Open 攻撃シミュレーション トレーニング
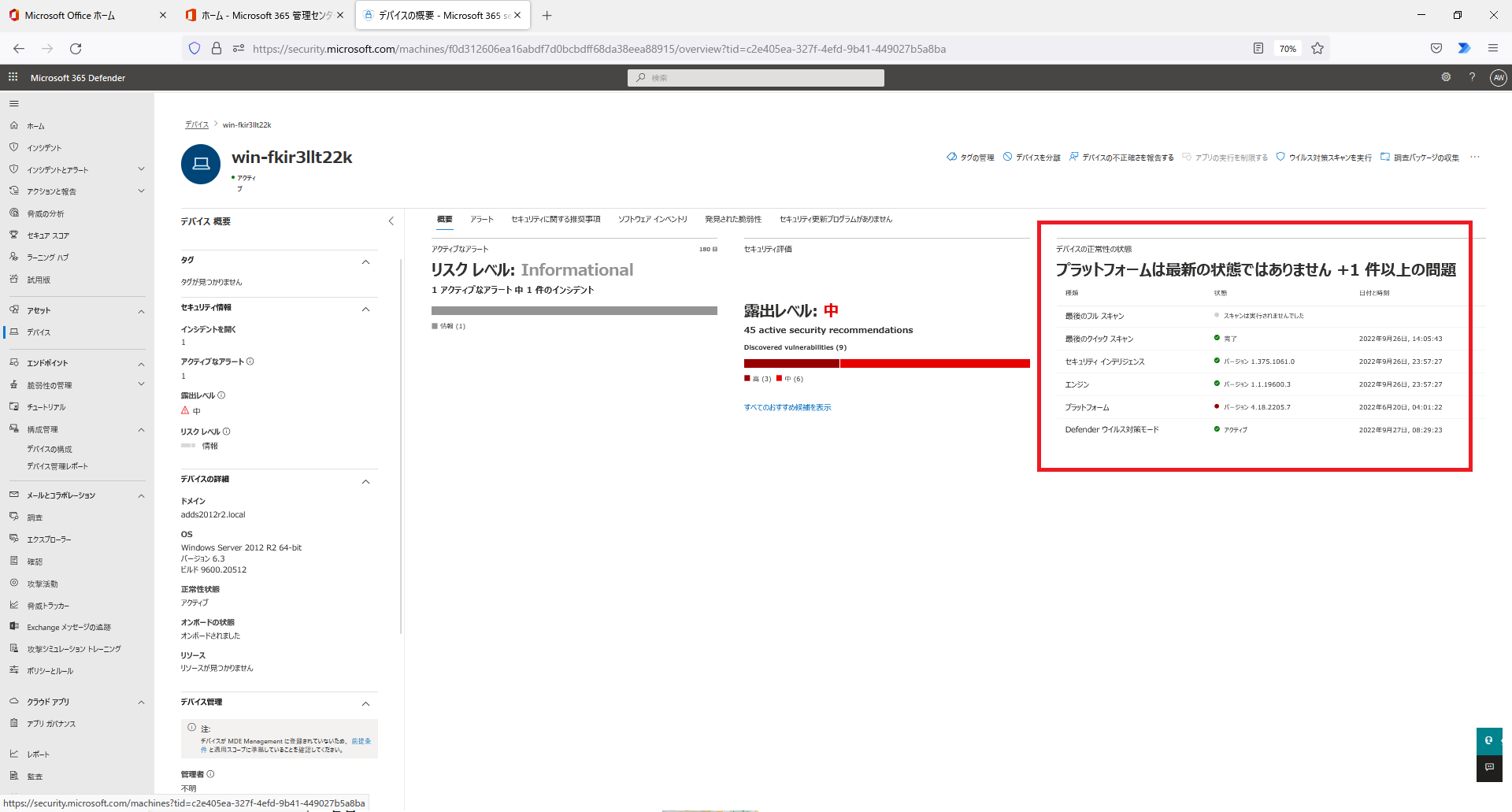 74,649
